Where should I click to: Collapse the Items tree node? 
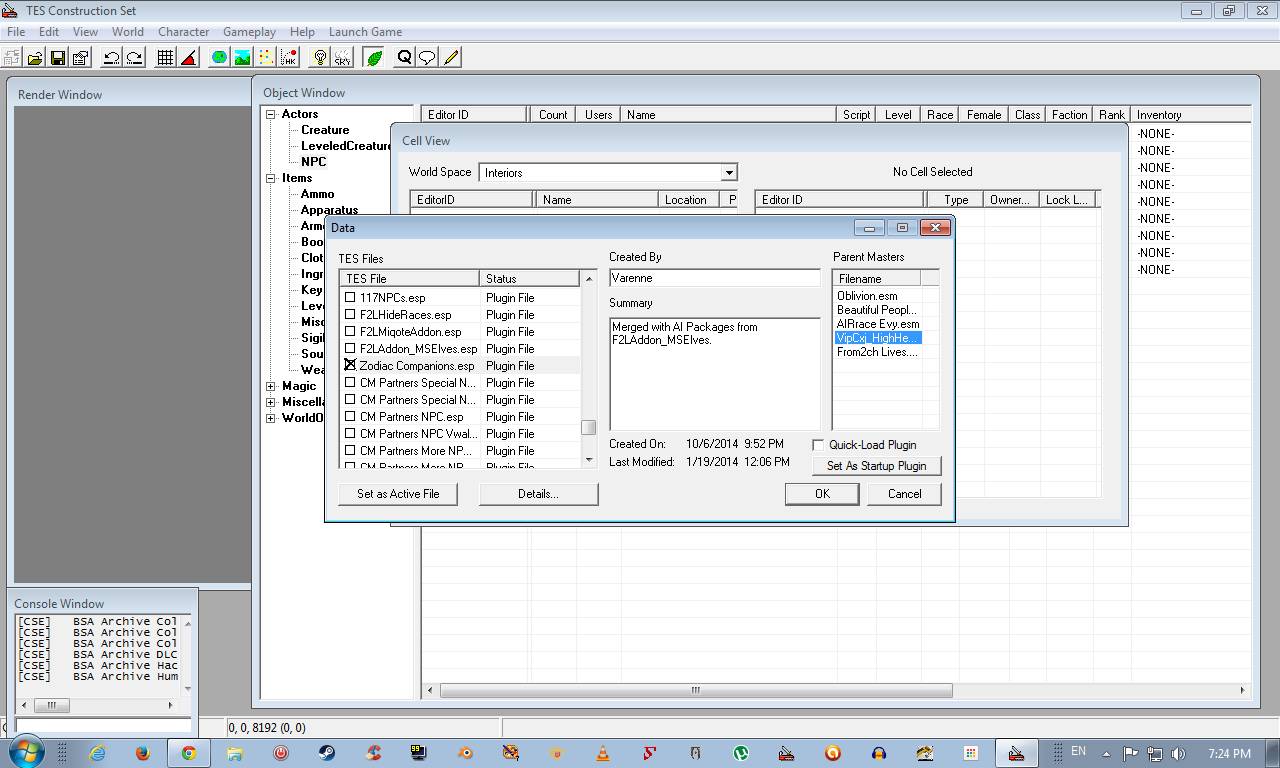click(x=270, y=178)
